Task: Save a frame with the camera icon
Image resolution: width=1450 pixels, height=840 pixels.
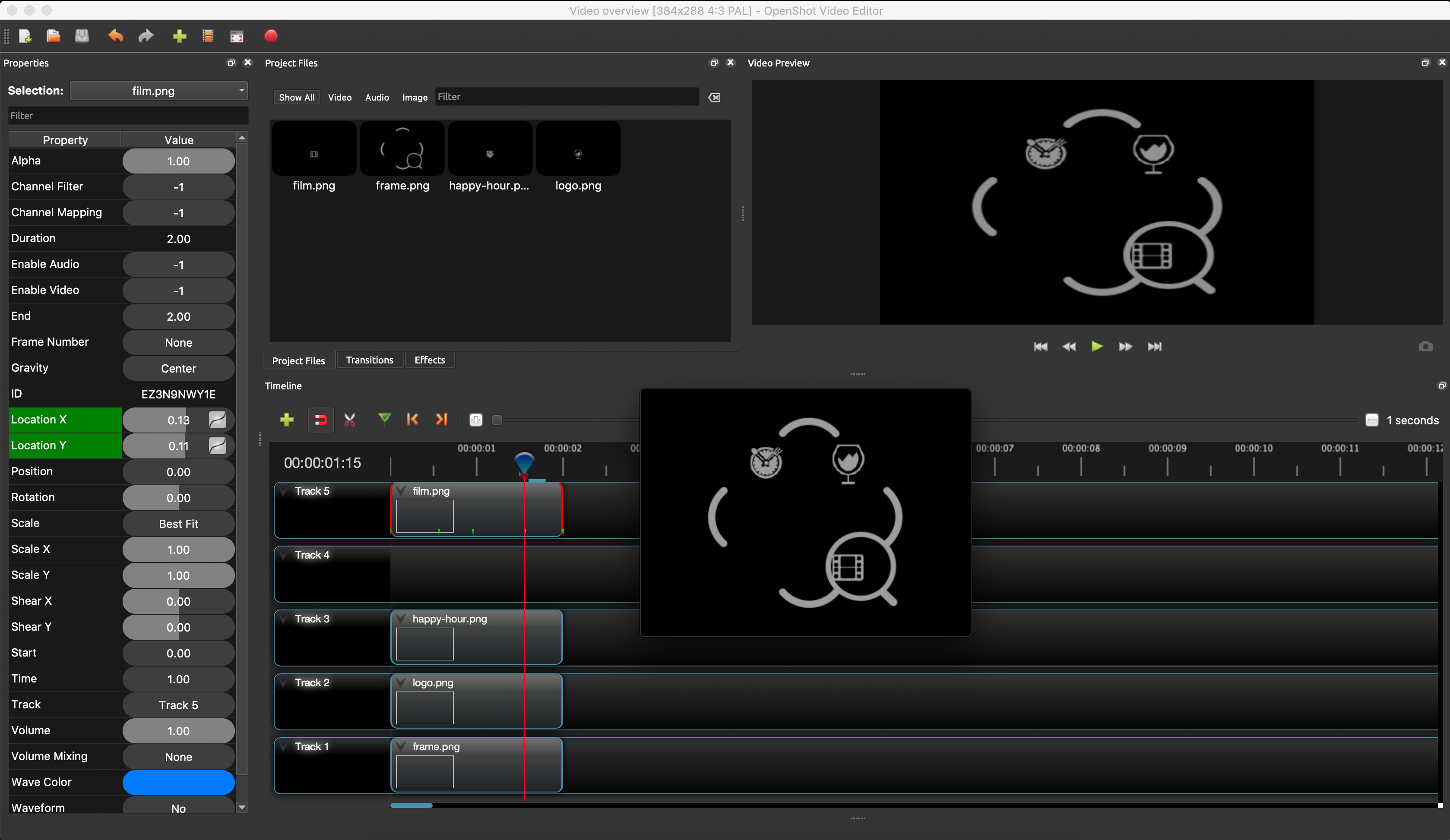Action: pyautogui.click(x=1425, y=346)
